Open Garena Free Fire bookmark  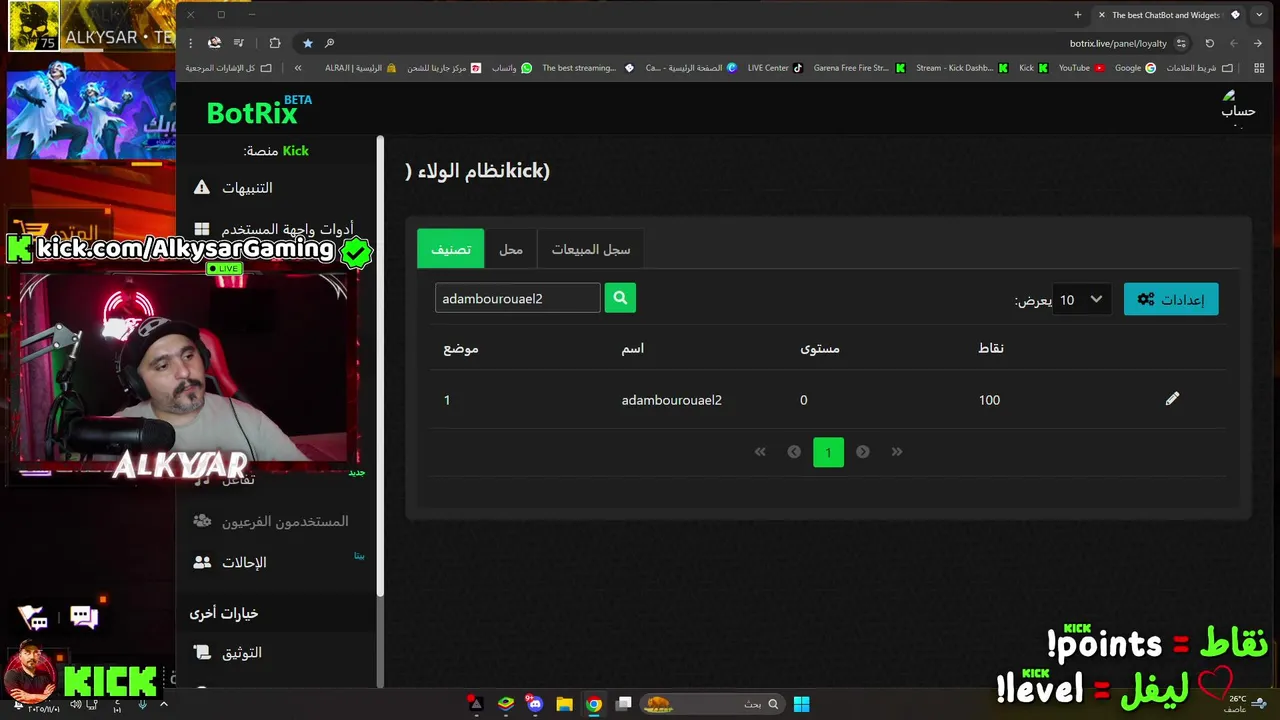[x=859, y=68]
